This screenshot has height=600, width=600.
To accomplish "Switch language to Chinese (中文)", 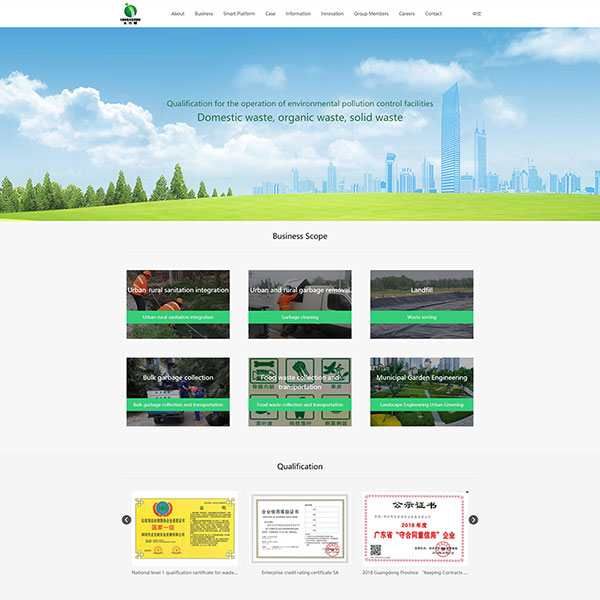I will coord(476,14).
